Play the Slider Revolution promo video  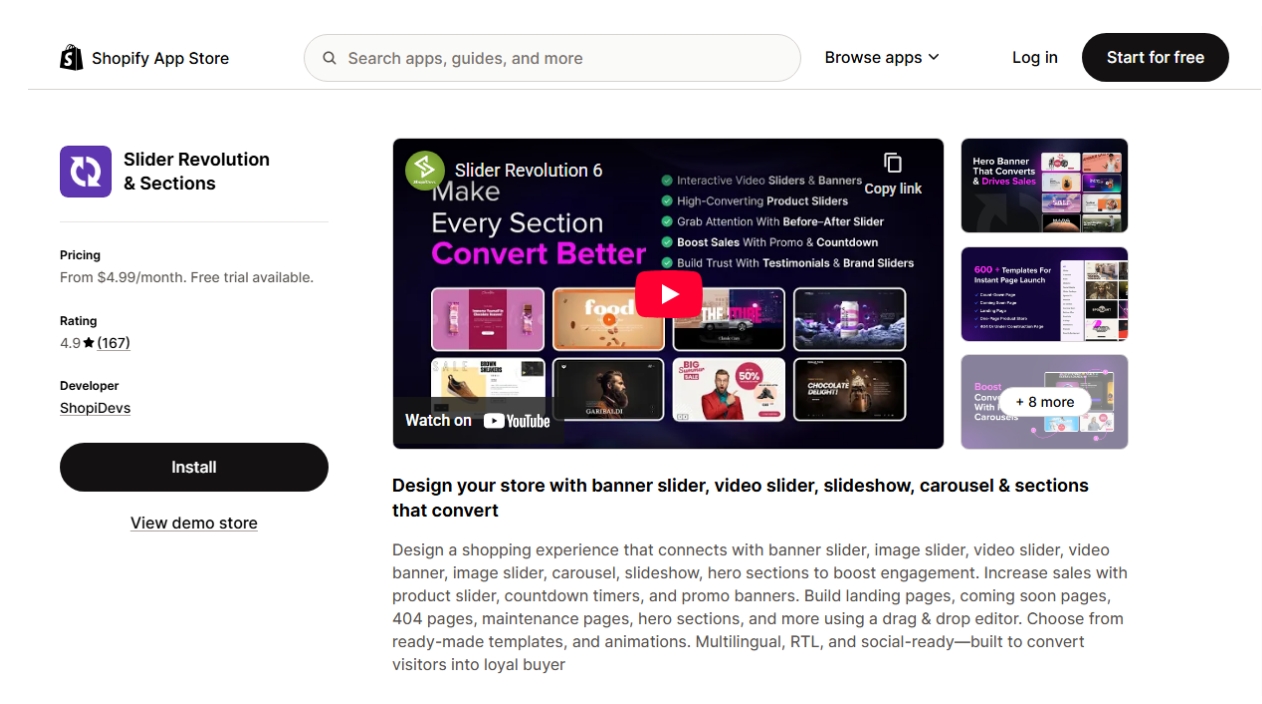(667, 293)
